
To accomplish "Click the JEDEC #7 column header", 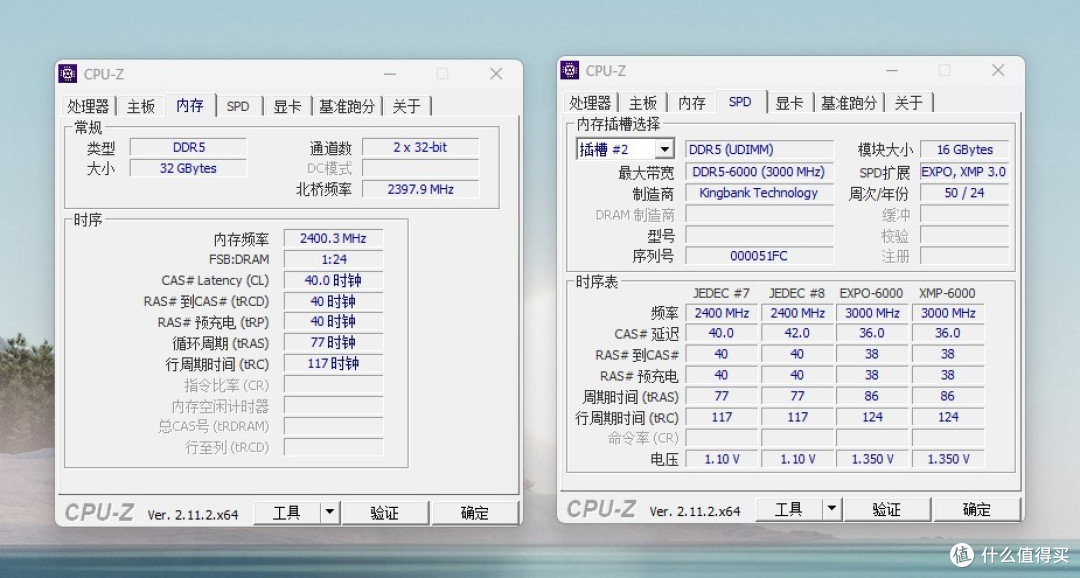I will click(721, 293).
